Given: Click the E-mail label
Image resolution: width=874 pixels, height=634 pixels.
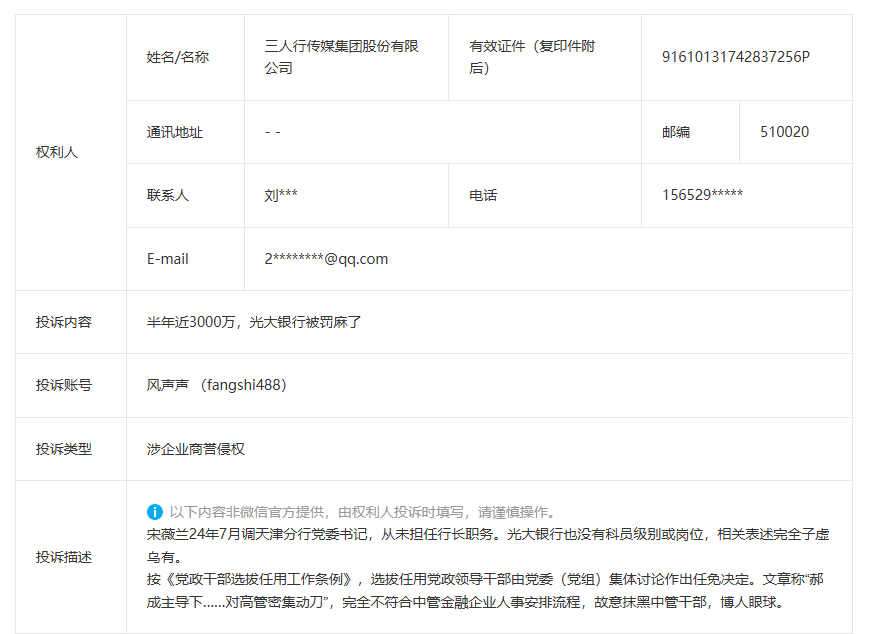Looking at the screenshot, I should pyautogui.click(x=167, y=259).
